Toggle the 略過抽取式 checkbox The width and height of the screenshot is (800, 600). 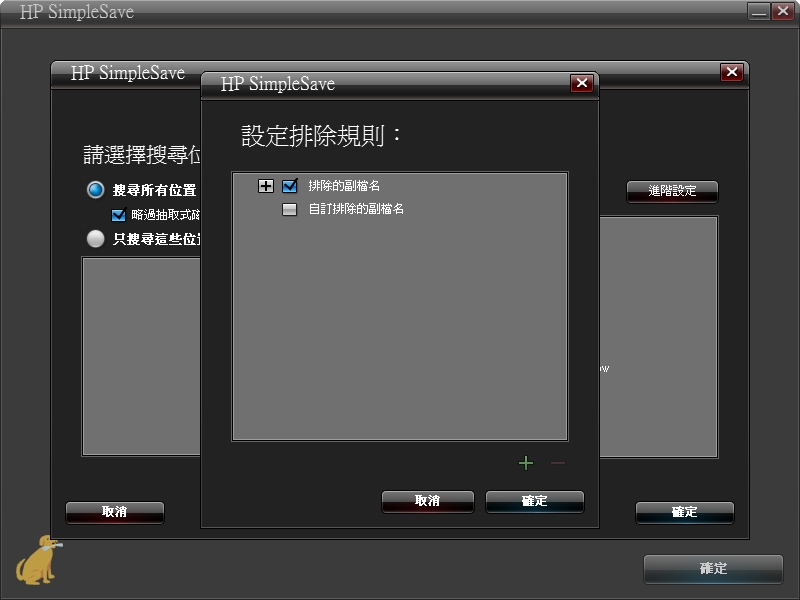(x=118, y=215)
